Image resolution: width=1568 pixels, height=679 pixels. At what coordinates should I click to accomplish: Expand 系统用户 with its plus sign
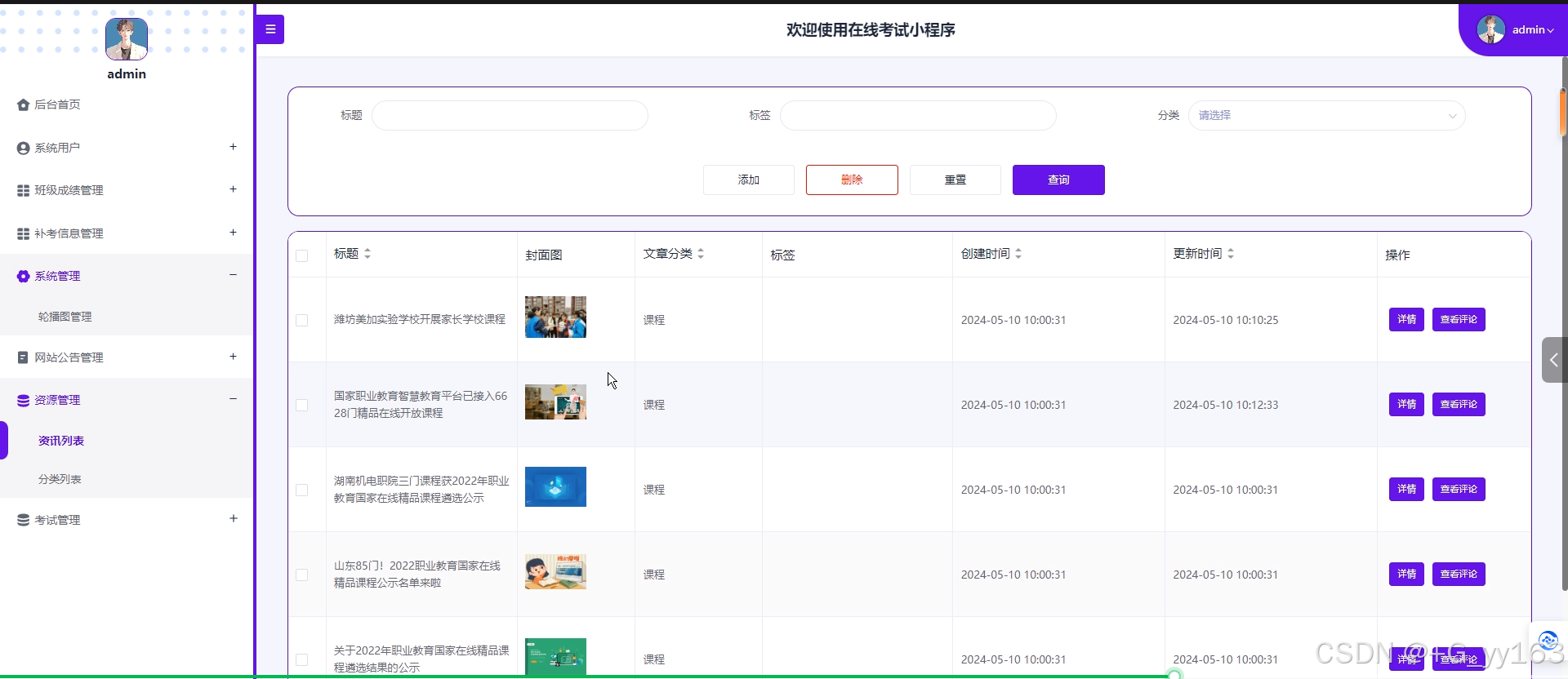point(233,147)
